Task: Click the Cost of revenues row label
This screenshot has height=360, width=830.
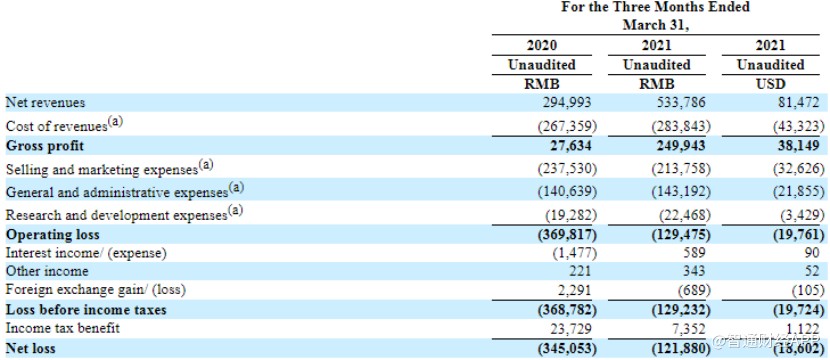Action: (x=64, y=125)
